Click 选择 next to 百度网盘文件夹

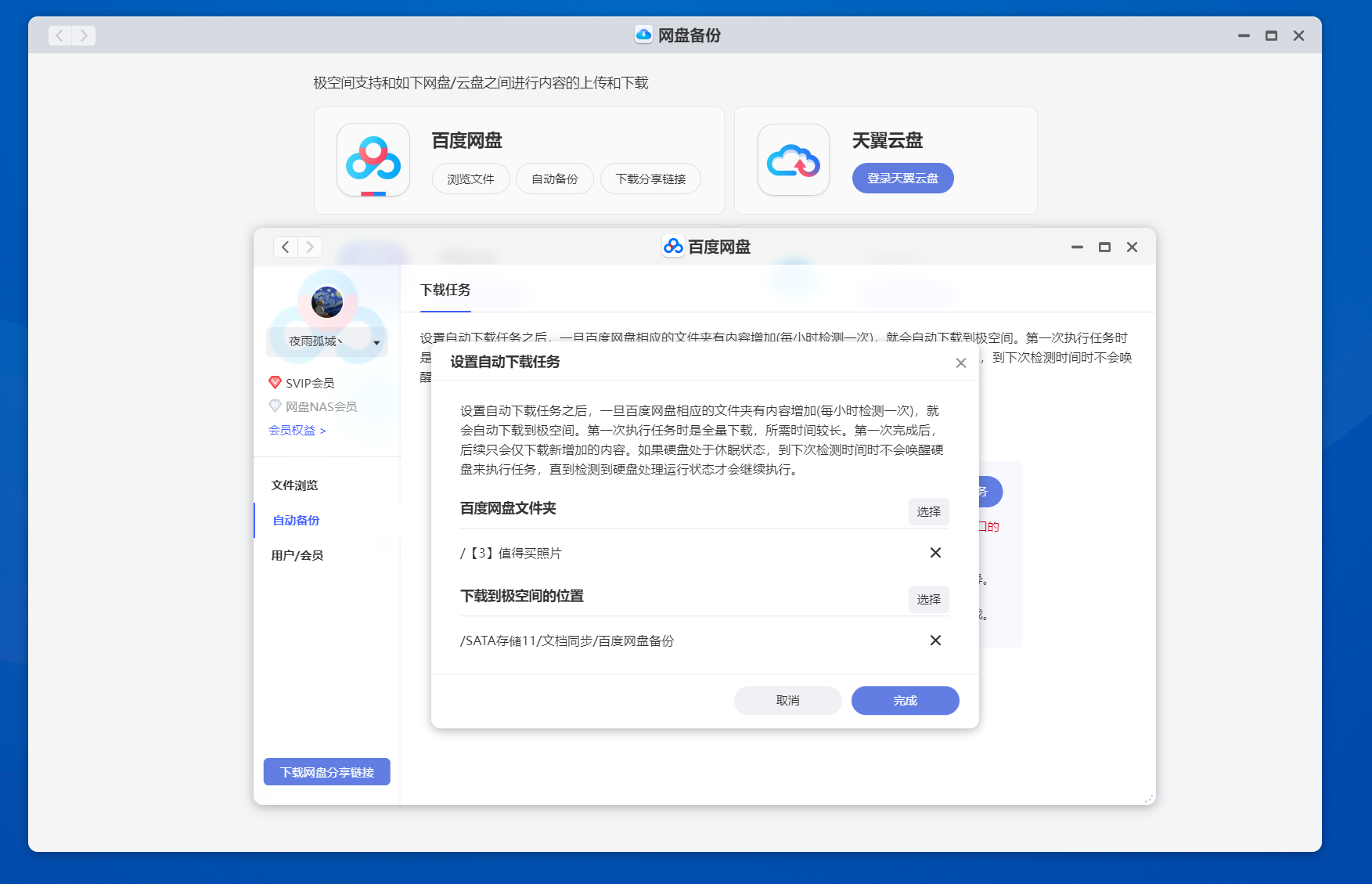[928, 511]
